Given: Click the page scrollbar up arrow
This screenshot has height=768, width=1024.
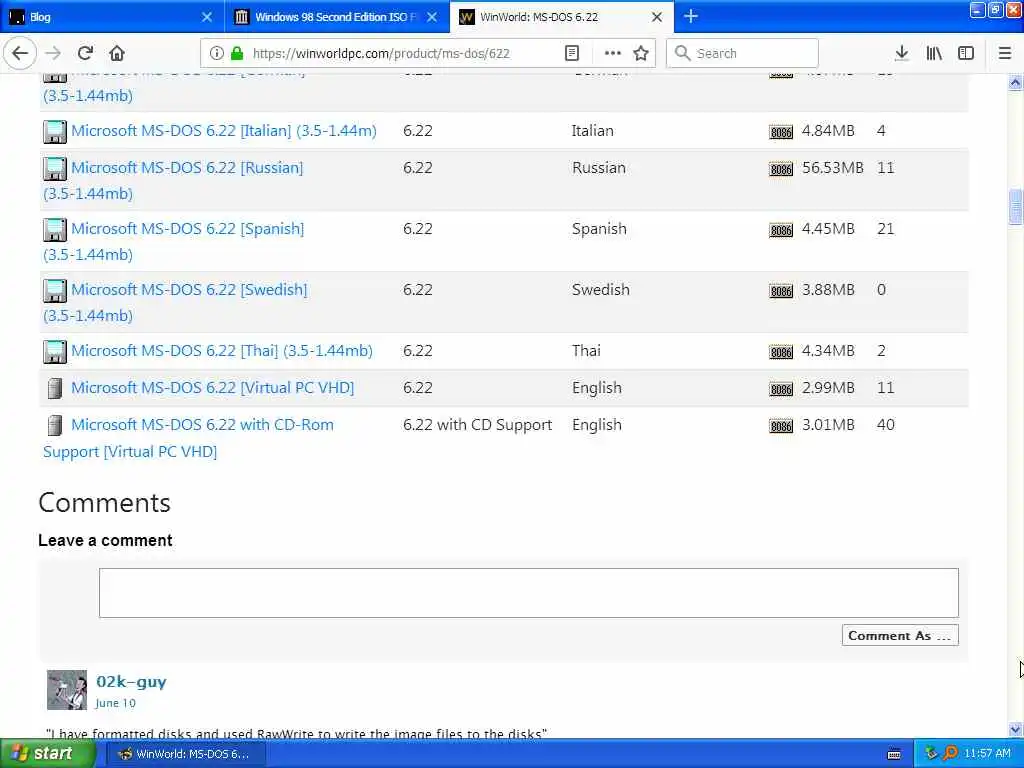Looking at the screenshot, I should pyautogui.click(x=1015, y=82).
